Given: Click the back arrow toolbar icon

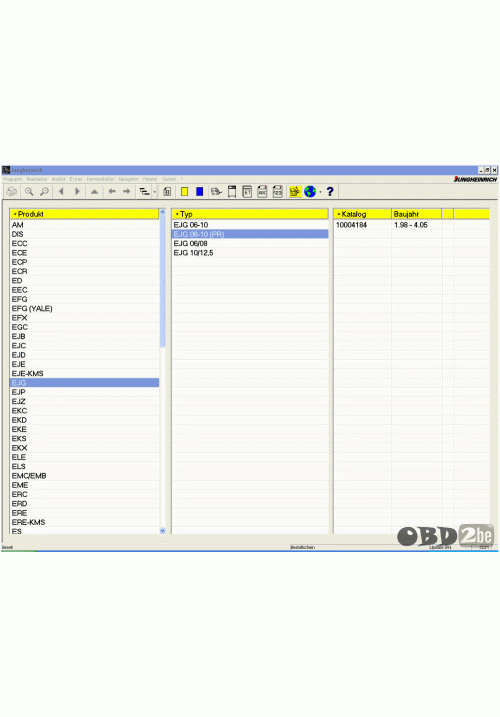Looking at the screenshot, I should click(x=112, y=192).
